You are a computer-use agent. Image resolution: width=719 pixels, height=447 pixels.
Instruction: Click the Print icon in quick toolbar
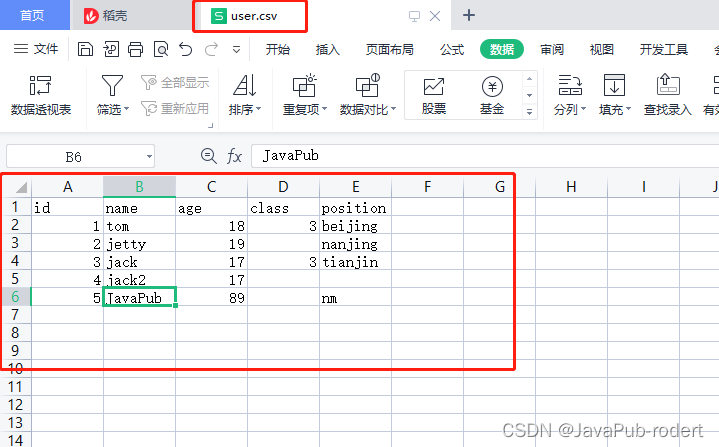pyautogui.click(x=135, y=49)
